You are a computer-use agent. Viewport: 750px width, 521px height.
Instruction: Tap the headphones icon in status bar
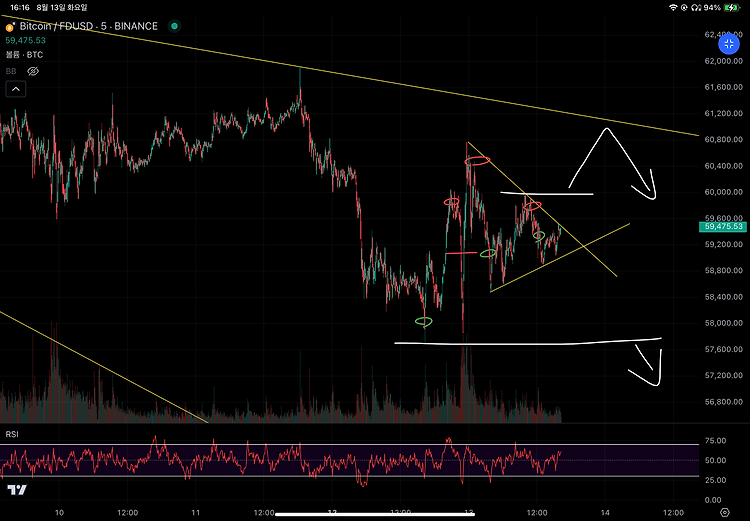coord(694,8)
